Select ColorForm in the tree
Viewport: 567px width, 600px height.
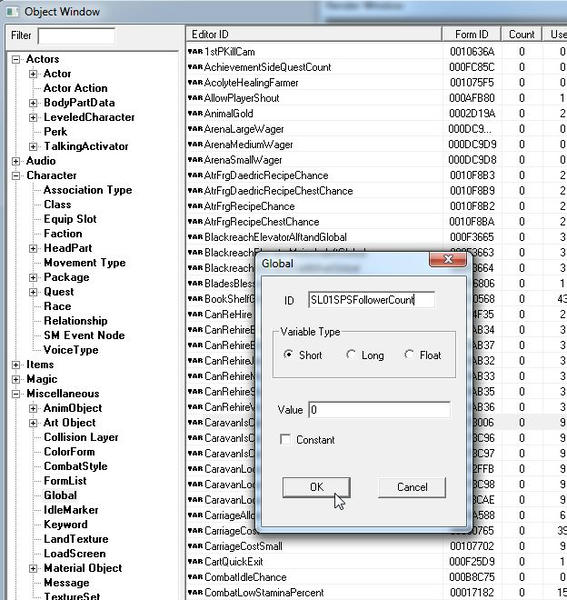pos(69,452)
